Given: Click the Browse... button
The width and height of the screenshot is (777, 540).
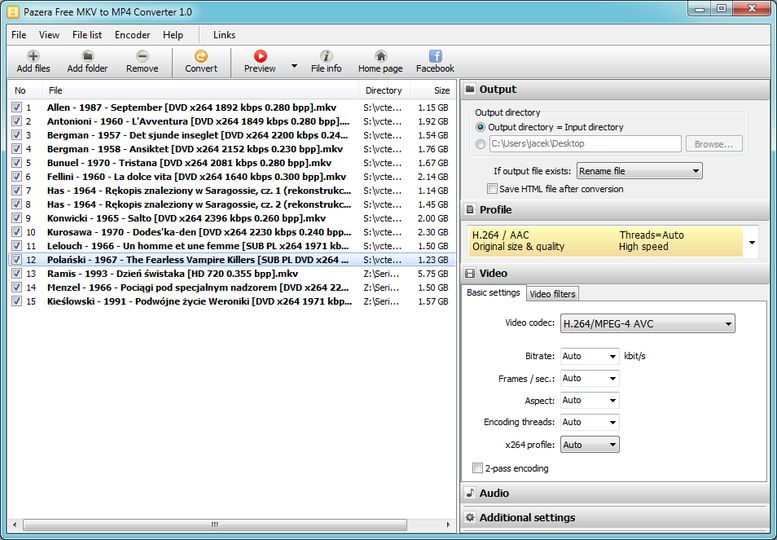Looking at the screenshot, I should click(x=714, y=144).
